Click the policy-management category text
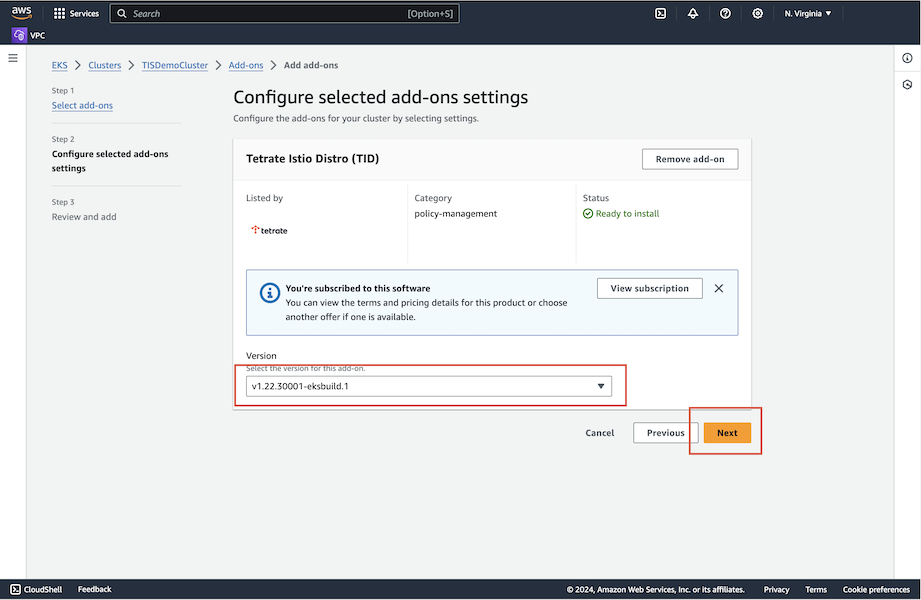 point(456,213)
